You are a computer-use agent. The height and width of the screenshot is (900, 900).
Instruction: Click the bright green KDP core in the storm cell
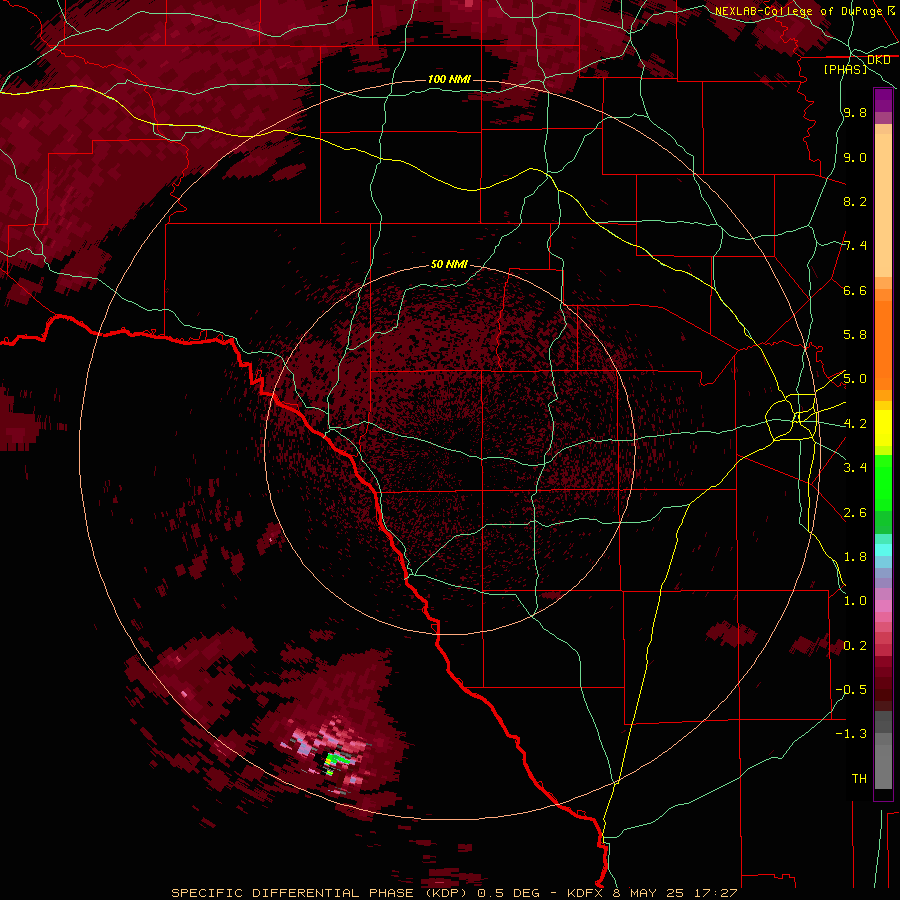pyautogui.click(x=340, y=759)
